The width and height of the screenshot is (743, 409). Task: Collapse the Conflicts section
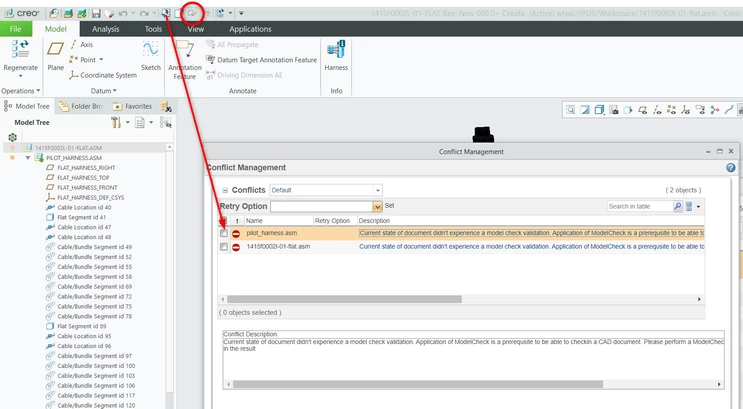[225, 191]
